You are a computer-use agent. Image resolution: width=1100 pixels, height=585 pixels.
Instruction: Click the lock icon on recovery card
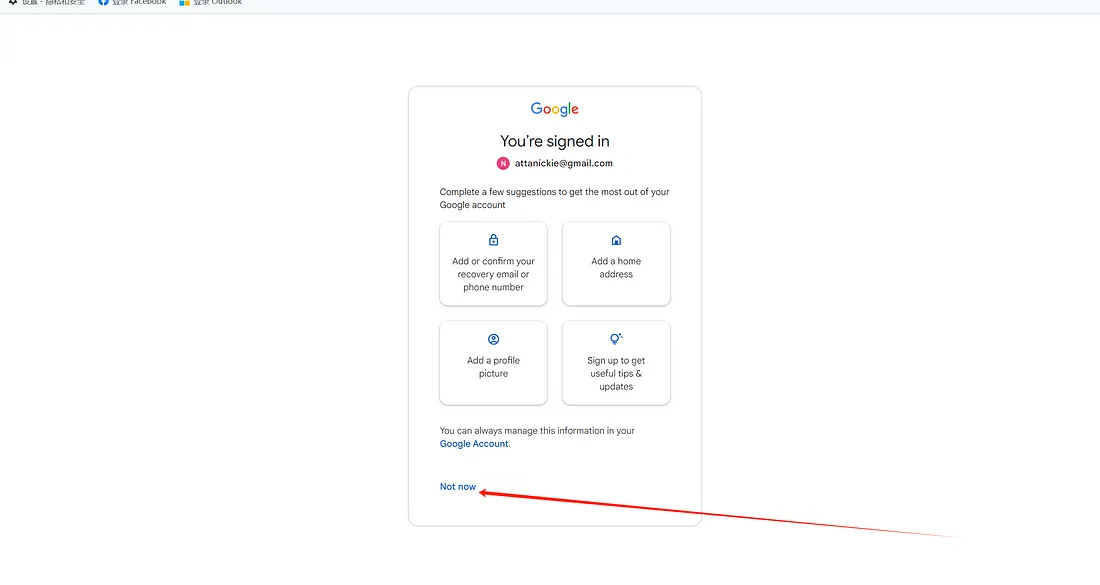click(493, 240)
